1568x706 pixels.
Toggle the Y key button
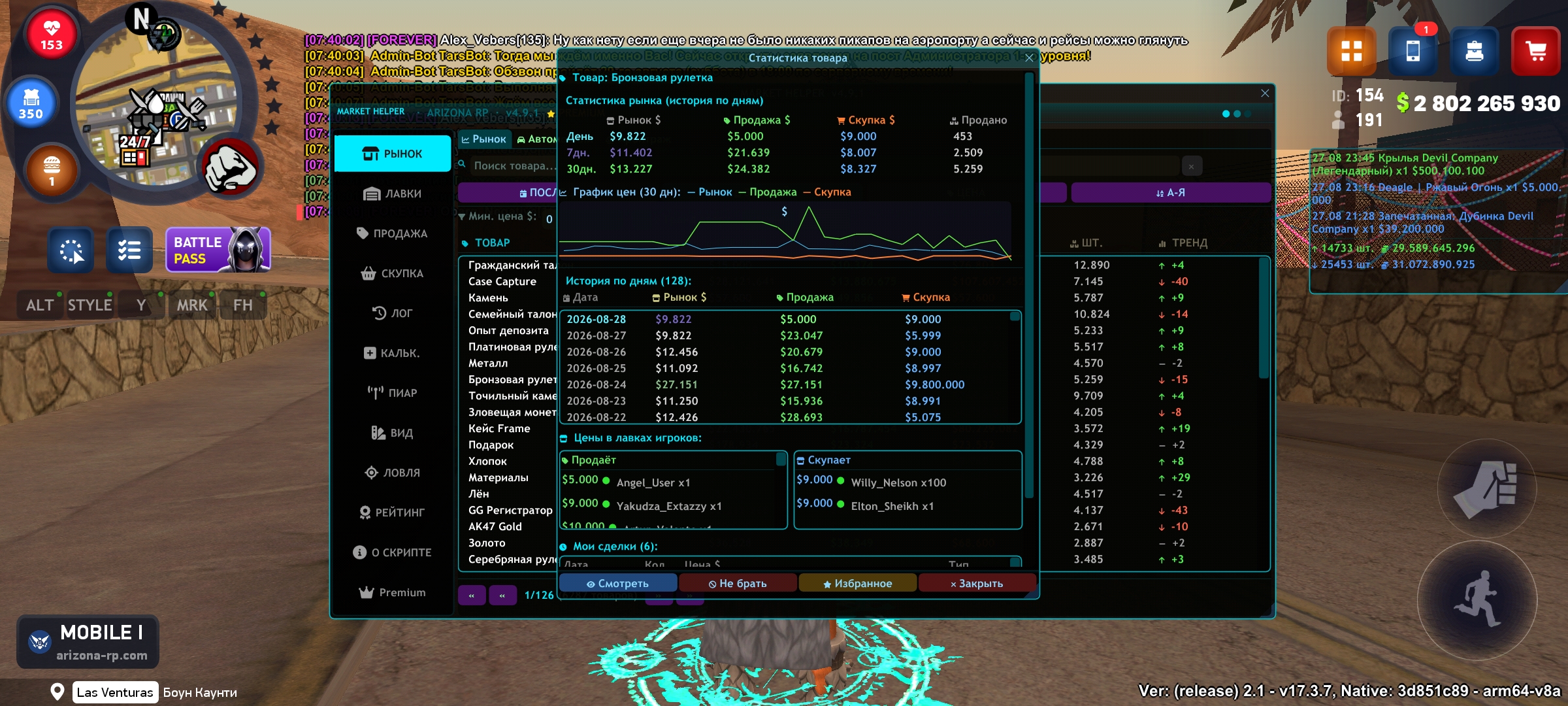point(141,305)
